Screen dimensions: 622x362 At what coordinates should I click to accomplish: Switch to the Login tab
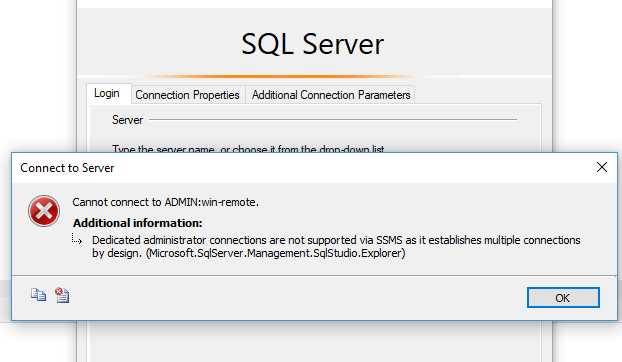click(x=107, y=94)
